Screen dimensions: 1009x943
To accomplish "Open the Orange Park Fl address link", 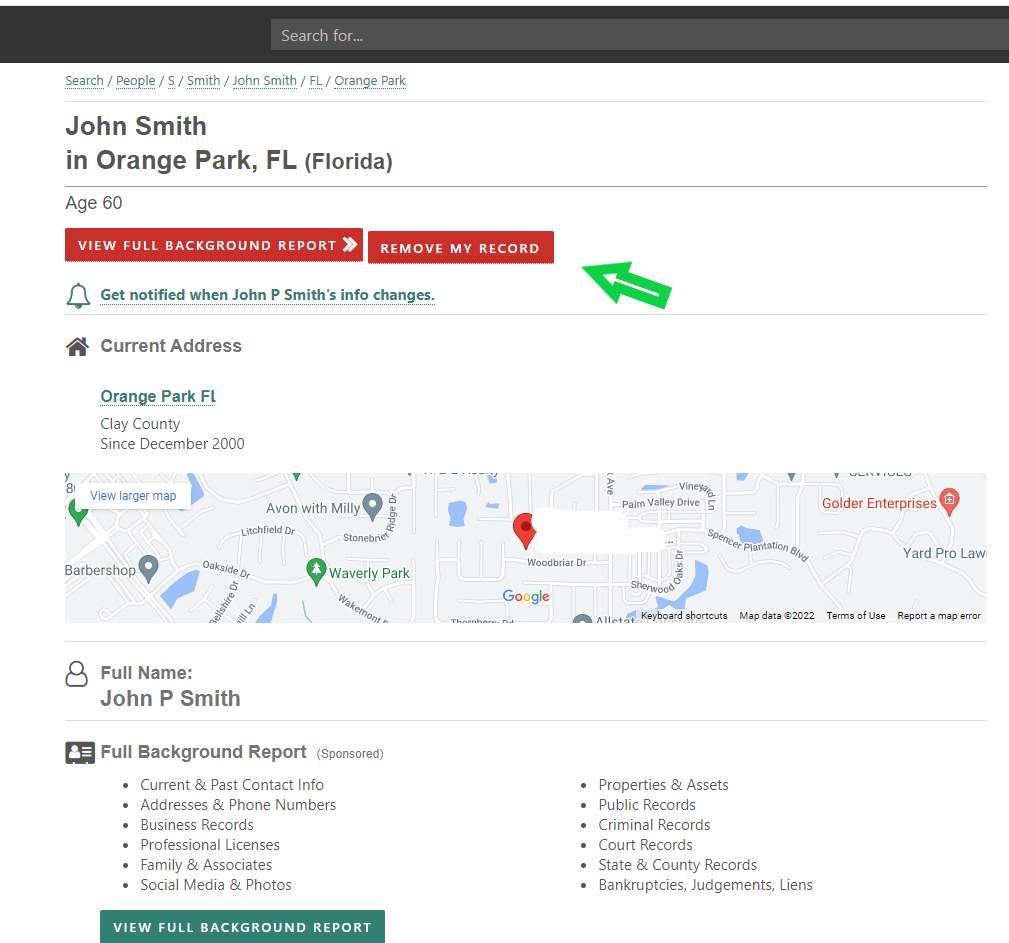I will pyautogui.click(x=158, y=397).
